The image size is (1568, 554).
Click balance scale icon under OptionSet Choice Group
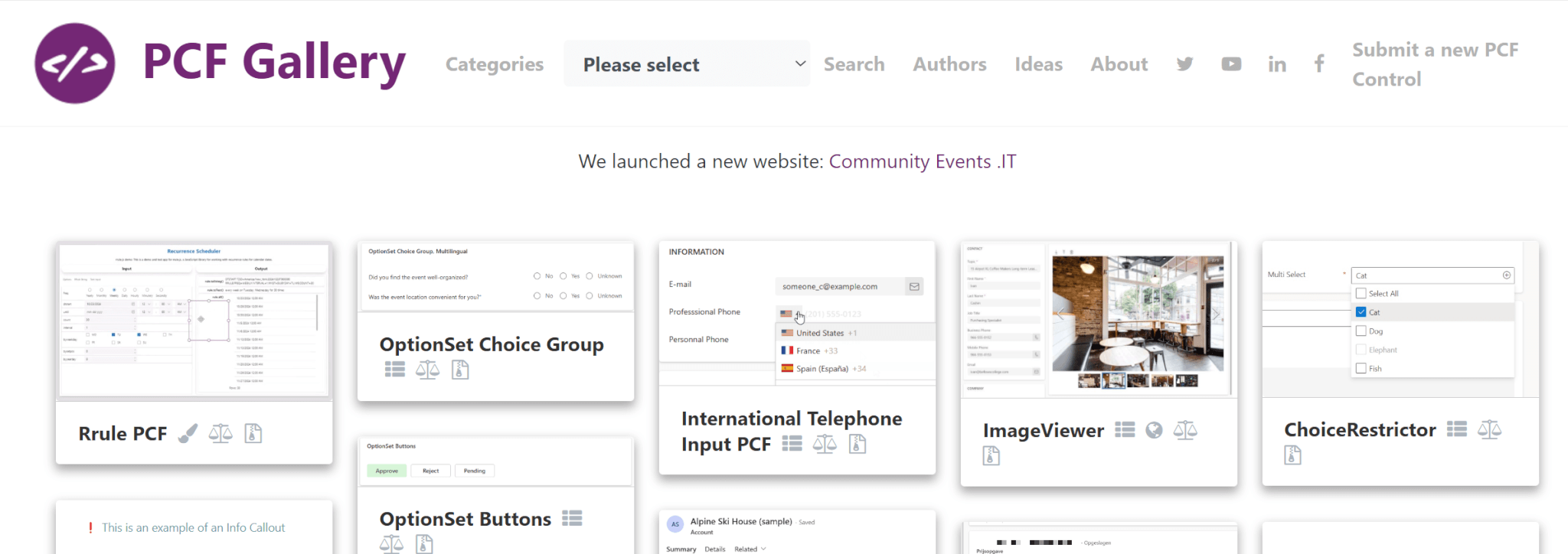click(x=427, y=370)
